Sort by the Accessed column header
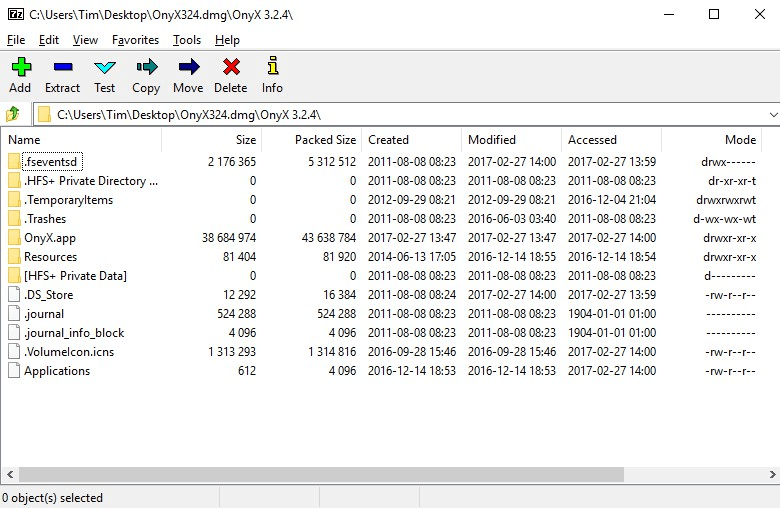The height and width of the screenshot is (508, 780). [x=612, y=140]
